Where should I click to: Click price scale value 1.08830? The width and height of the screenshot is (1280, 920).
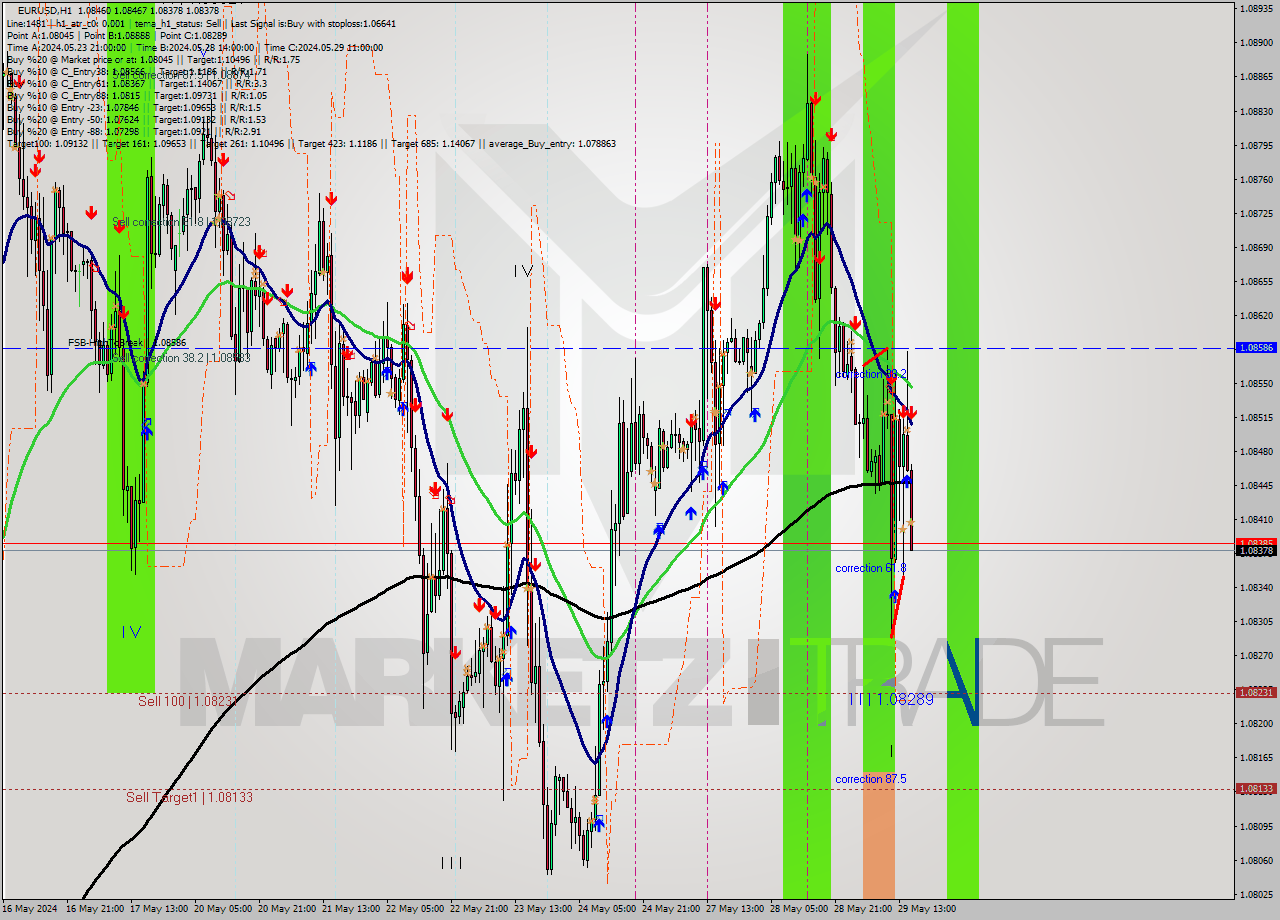click(1256, 111)
